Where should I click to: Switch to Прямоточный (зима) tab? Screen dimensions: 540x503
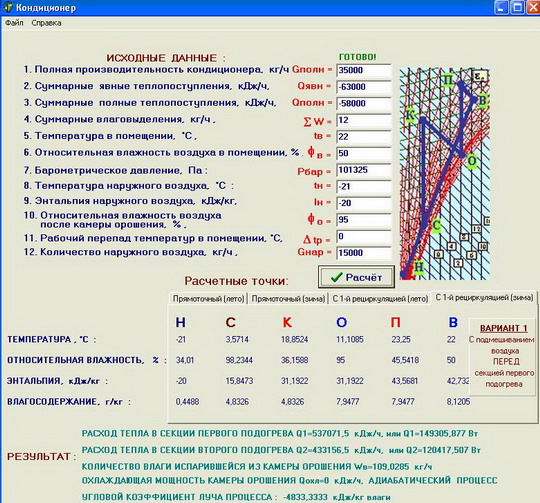coord(288,298)
